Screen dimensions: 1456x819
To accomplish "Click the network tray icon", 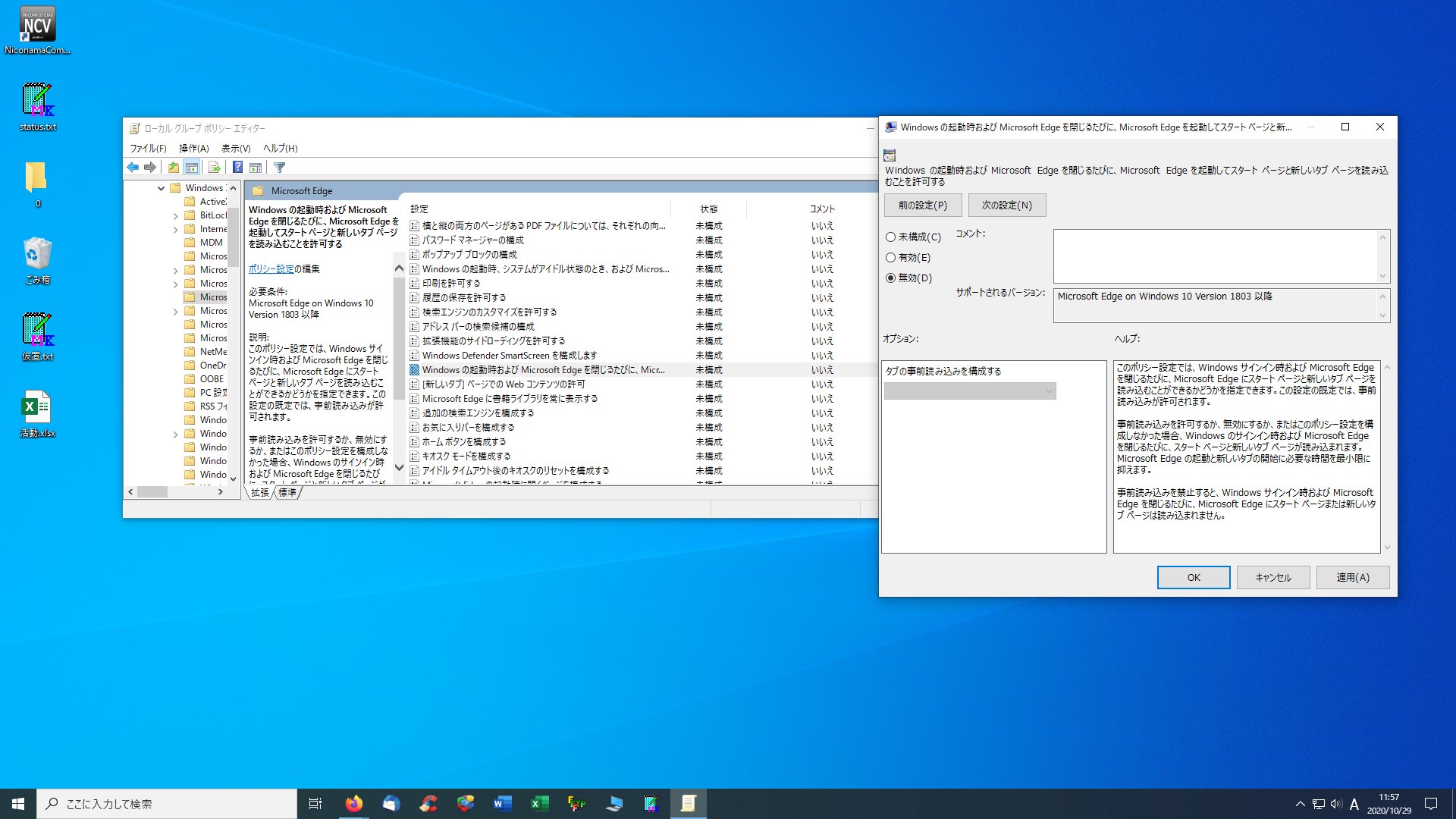I will pos(1319,804).
